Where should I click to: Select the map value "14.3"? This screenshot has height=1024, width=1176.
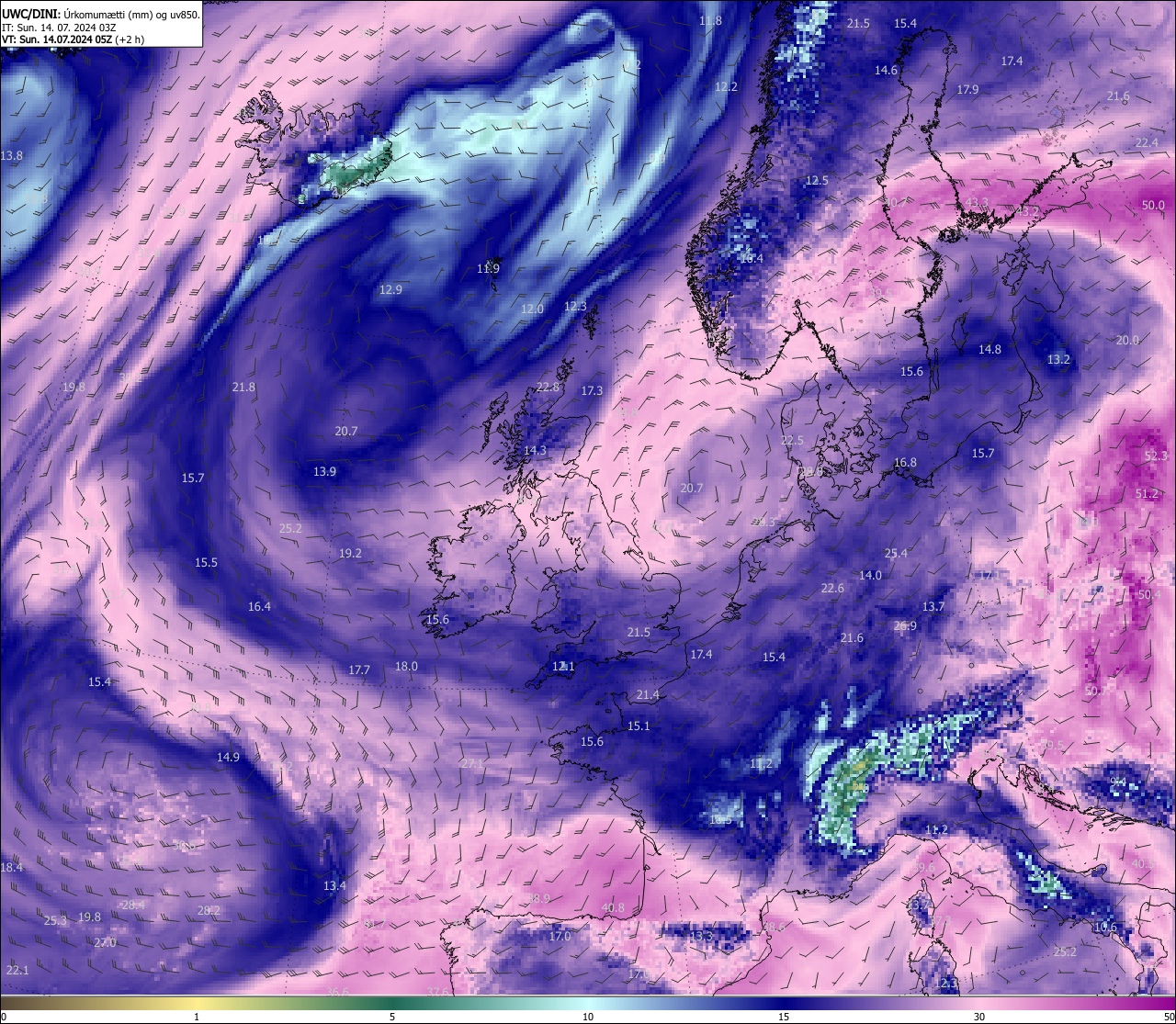(x=535, y=451)
